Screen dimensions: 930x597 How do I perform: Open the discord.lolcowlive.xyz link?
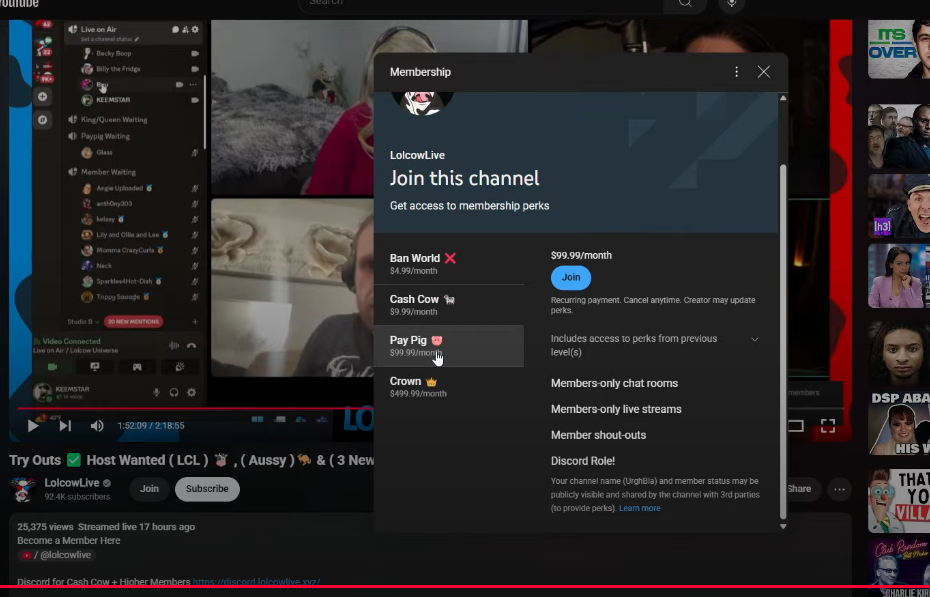point(256,582)
